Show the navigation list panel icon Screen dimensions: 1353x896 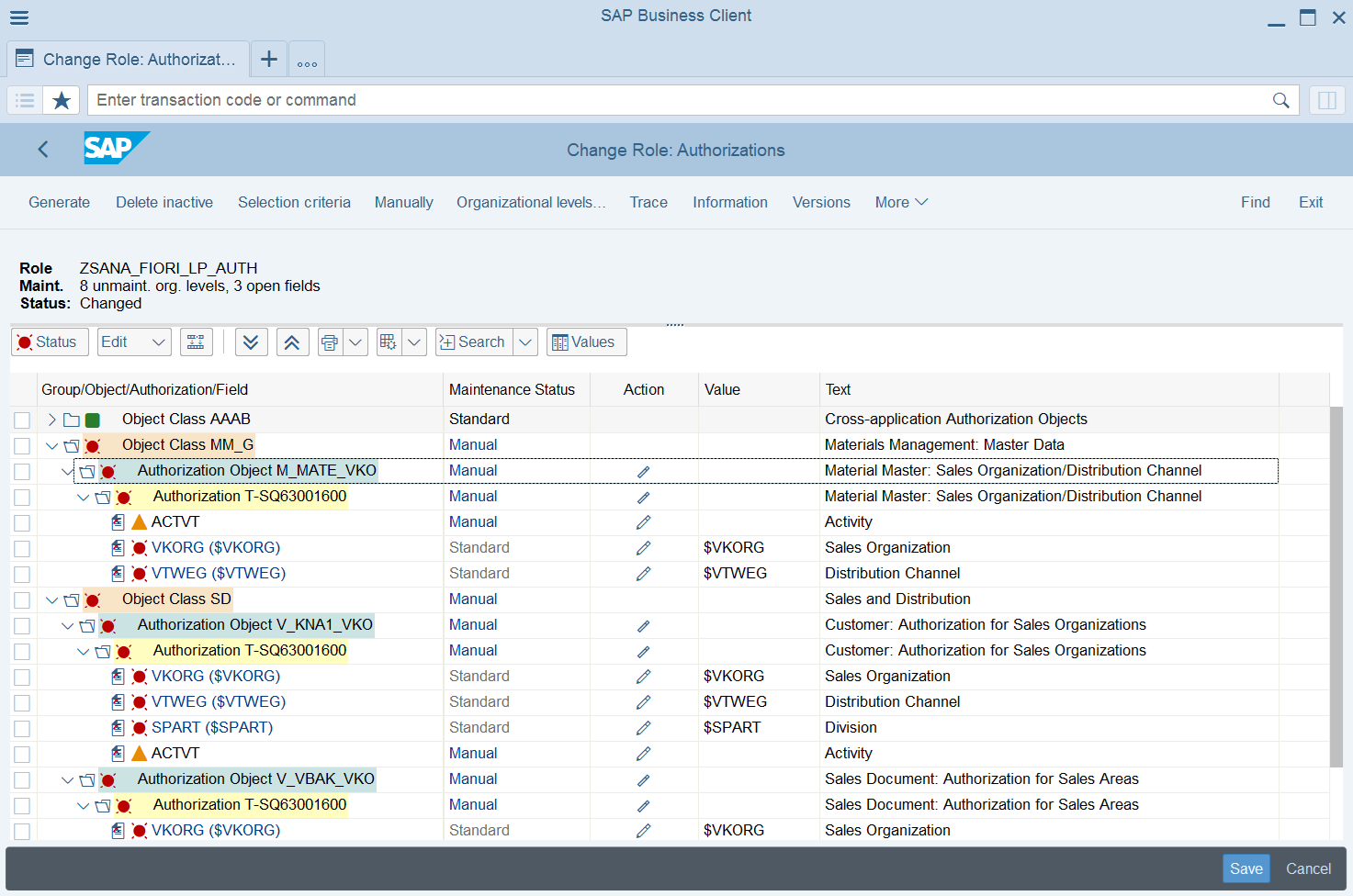coord(25,100)
